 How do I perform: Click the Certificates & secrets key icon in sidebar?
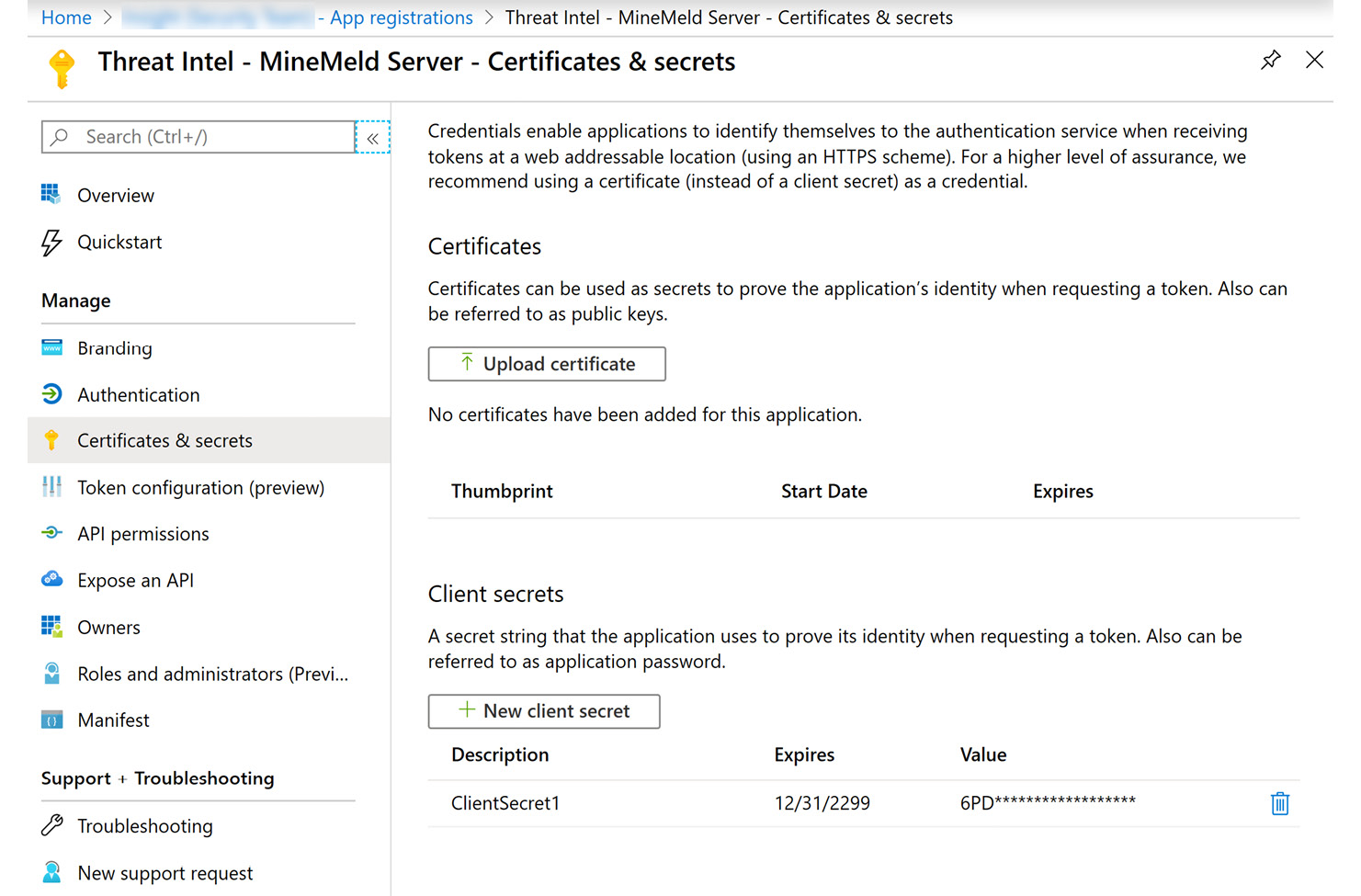click(x=51, y=440)
